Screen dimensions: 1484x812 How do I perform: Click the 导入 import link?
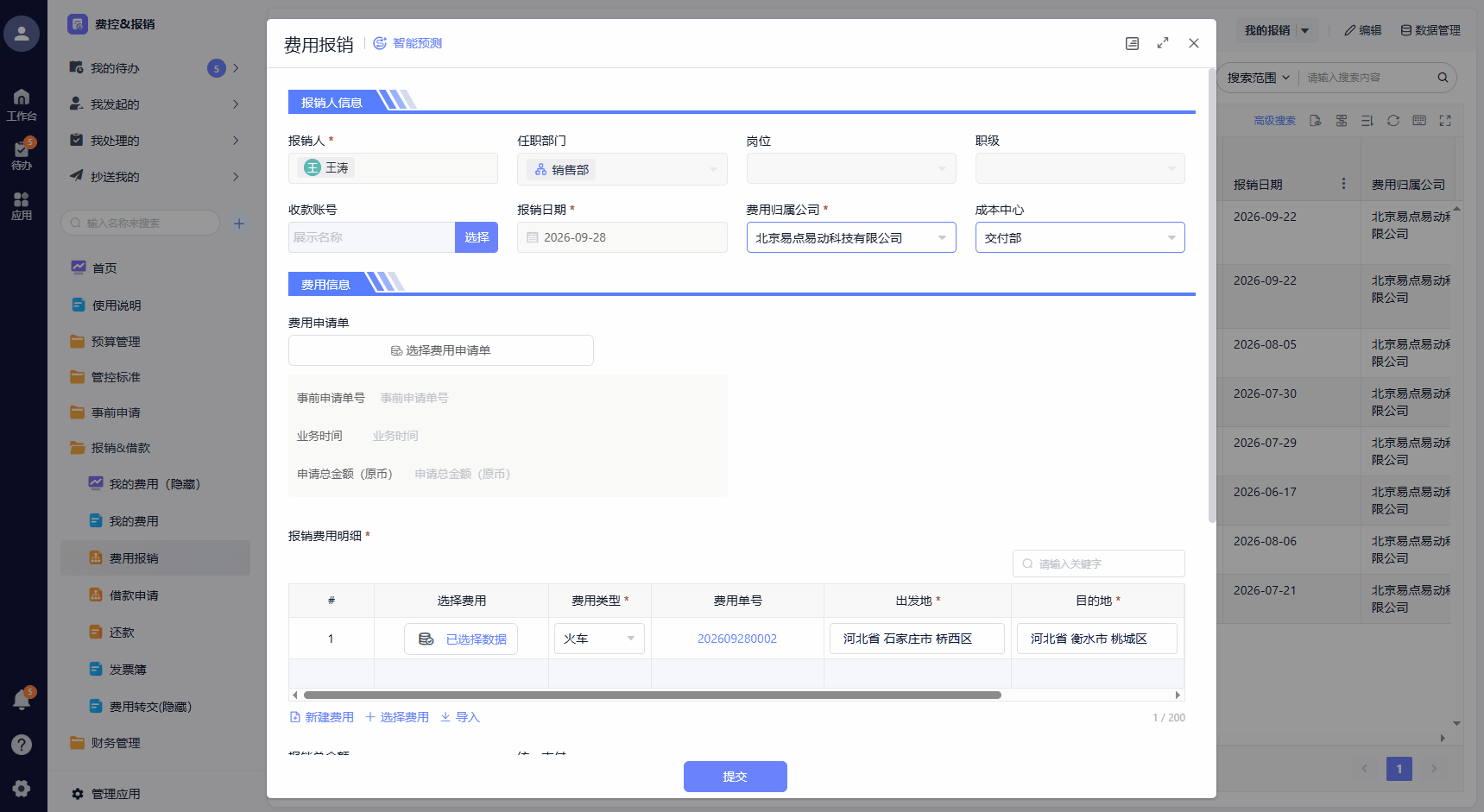pos(459,717)
